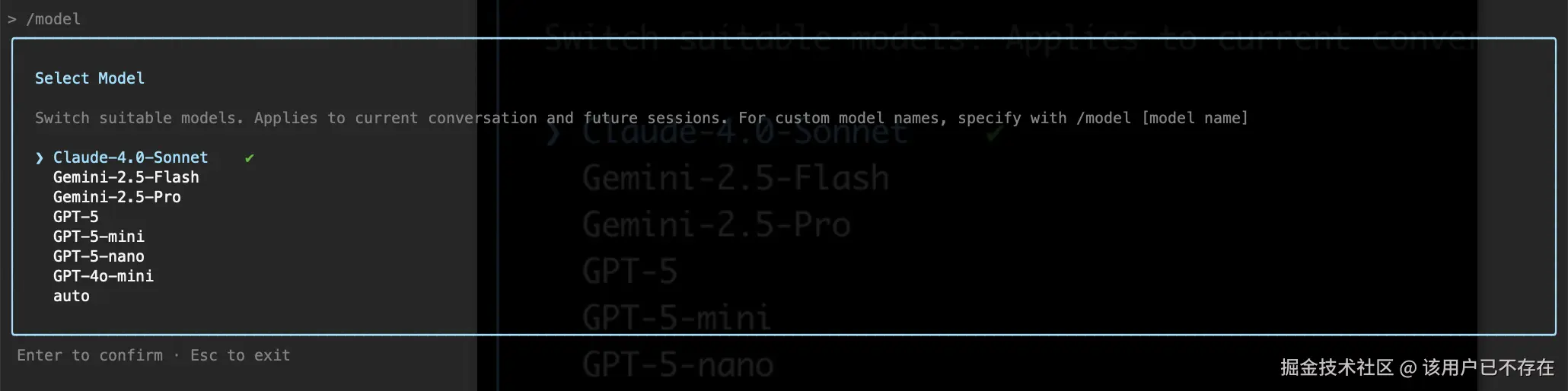Click the Esc to exit hint

[x=240, y=355]
